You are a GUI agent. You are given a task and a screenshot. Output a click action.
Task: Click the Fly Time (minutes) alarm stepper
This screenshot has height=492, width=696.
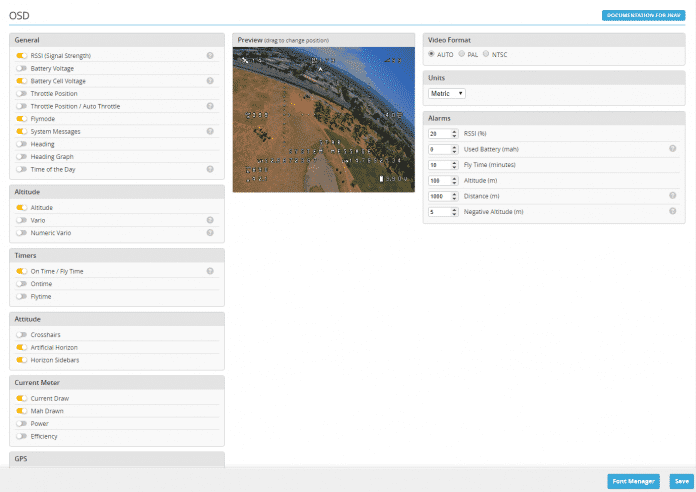pyautogui.click(x=455, y=164)
